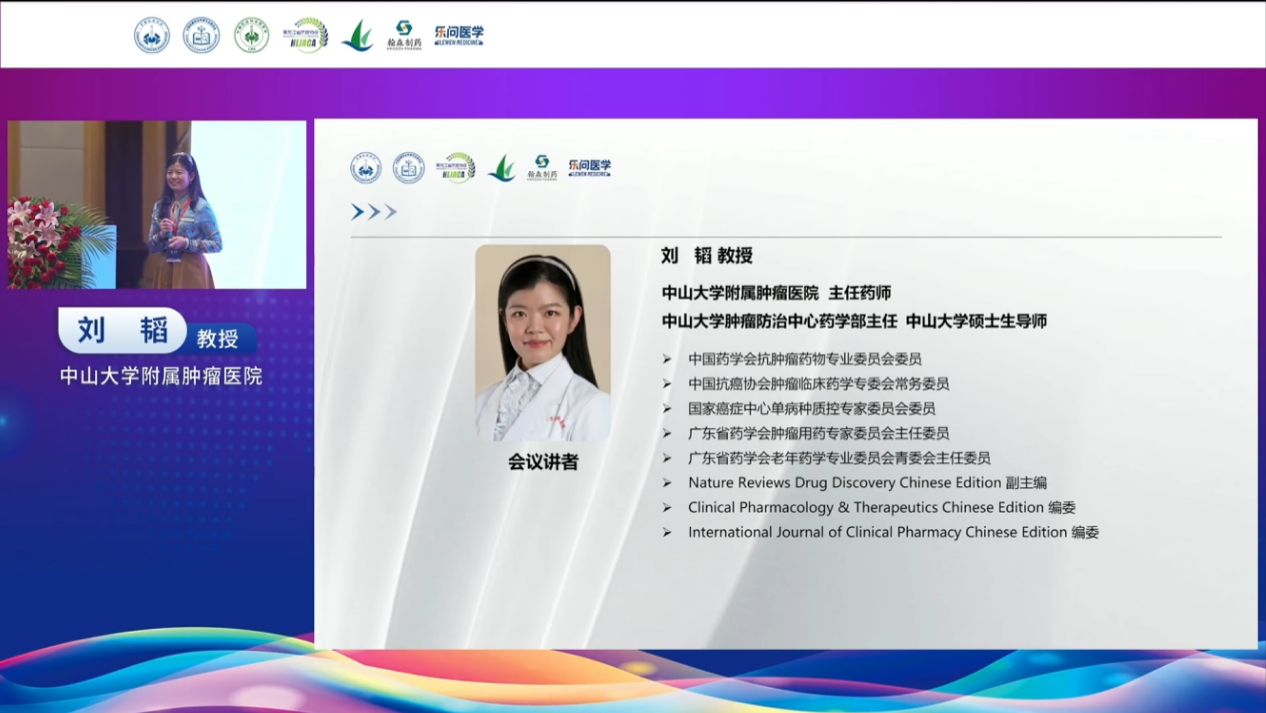Screen dimensions: 1266x713
Task: Click the text 中山大学硕士生导师
Action: 976,321
